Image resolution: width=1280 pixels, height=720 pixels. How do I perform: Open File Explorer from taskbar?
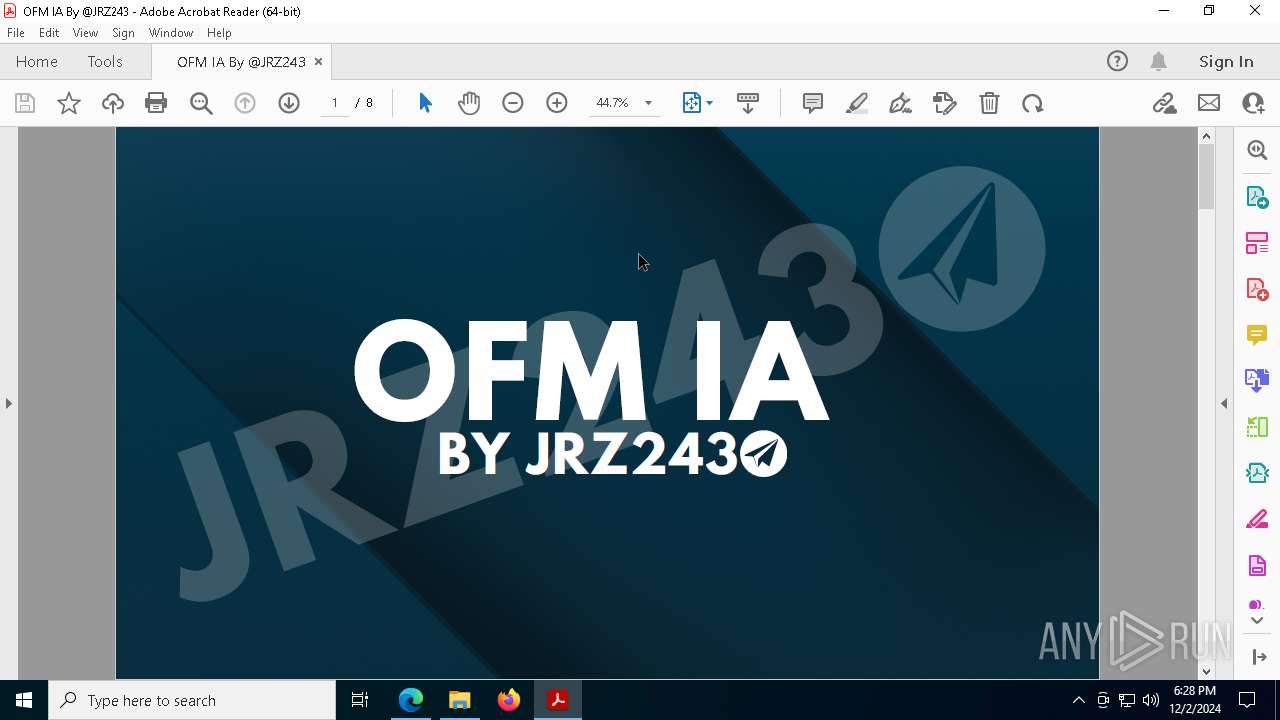459,700
